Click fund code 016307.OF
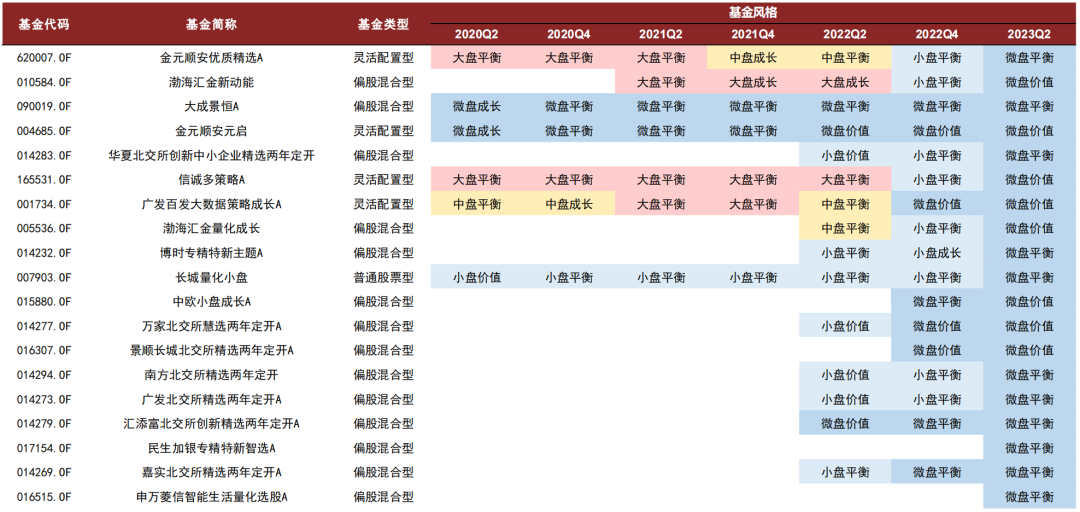 [44, 351]
